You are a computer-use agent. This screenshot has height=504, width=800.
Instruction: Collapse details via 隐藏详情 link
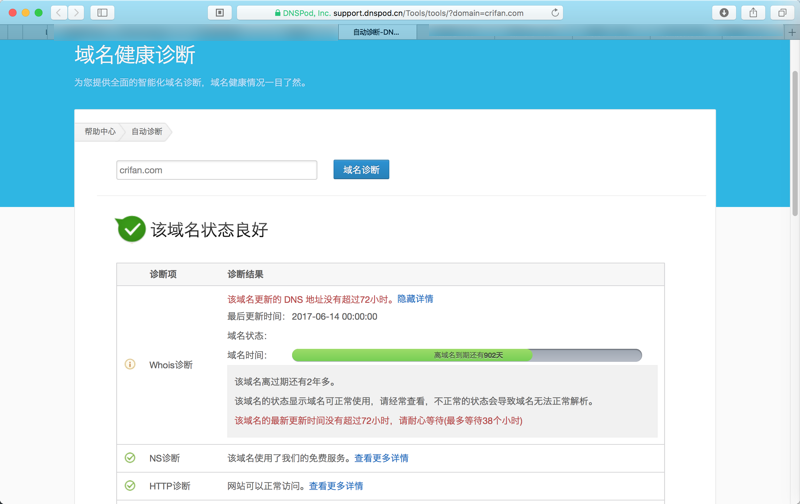click(415, 299)
